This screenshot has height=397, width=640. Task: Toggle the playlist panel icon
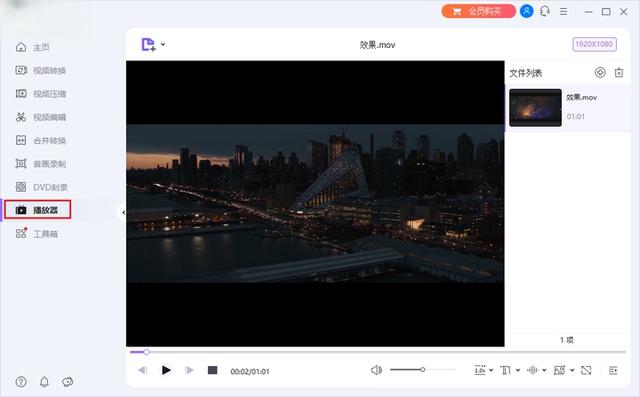613,370
